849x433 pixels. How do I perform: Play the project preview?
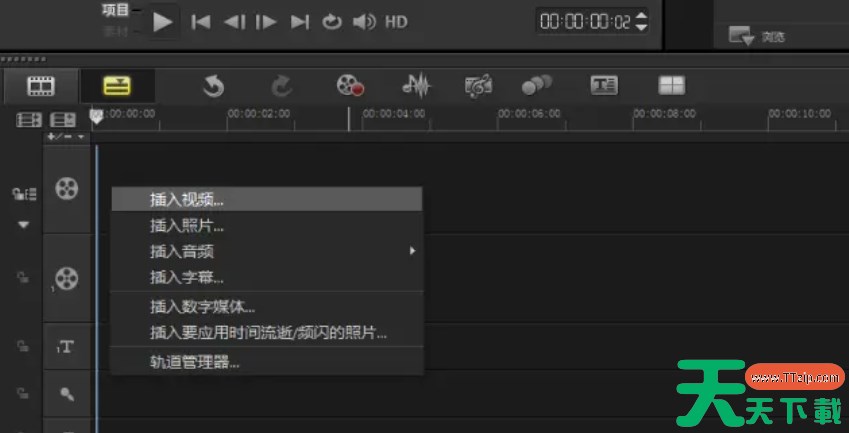click(162, 22)
